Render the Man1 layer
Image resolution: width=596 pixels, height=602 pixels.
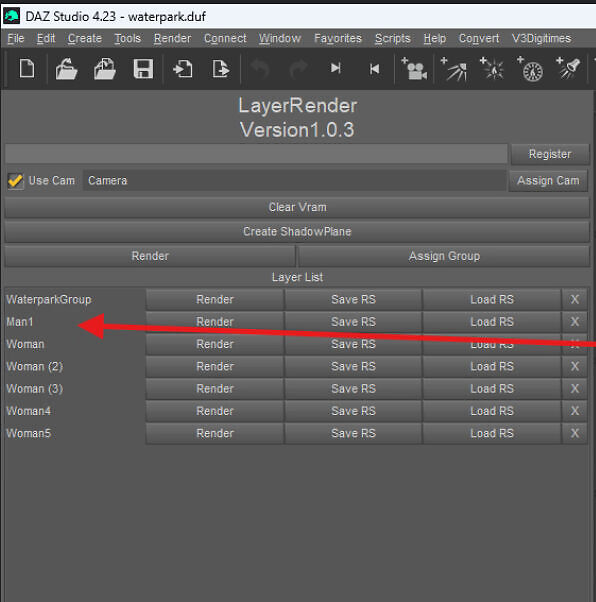[x=215, y=322]
